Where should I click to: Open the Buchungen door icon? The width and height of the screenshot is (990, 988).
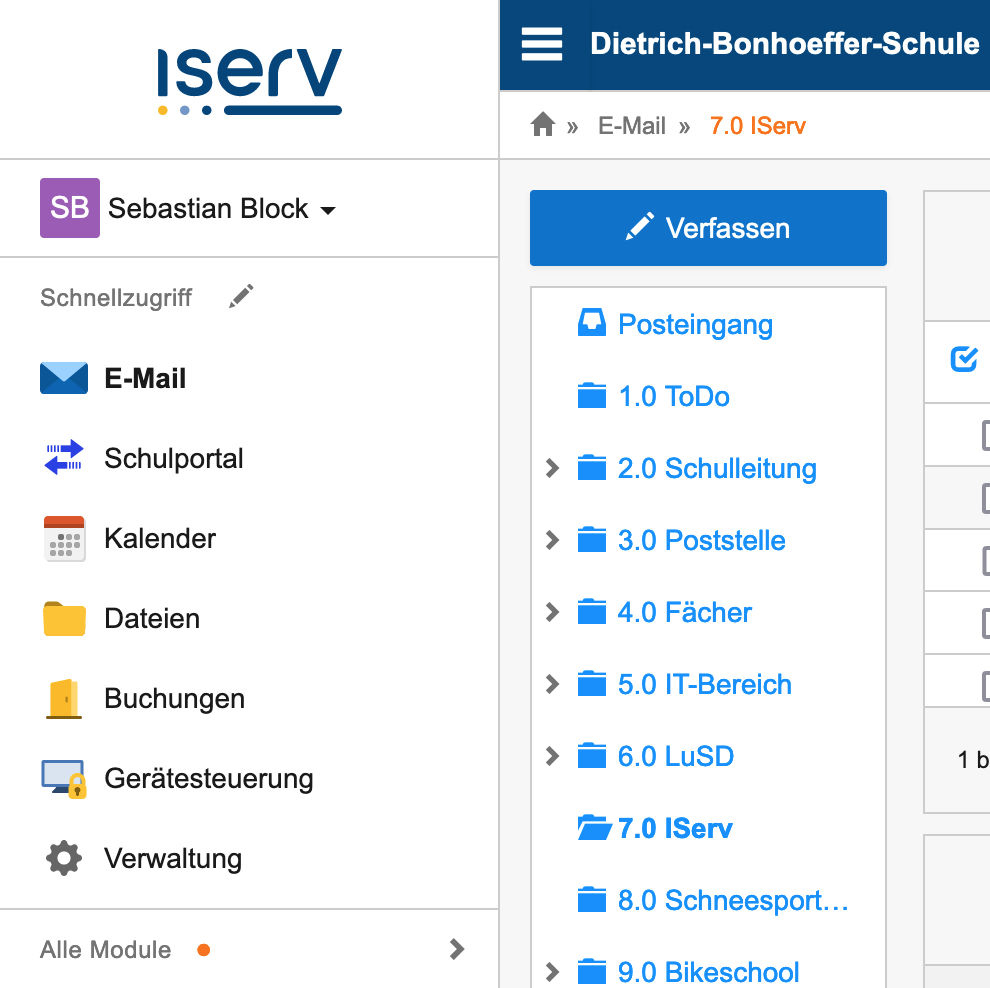pos(64,699)
